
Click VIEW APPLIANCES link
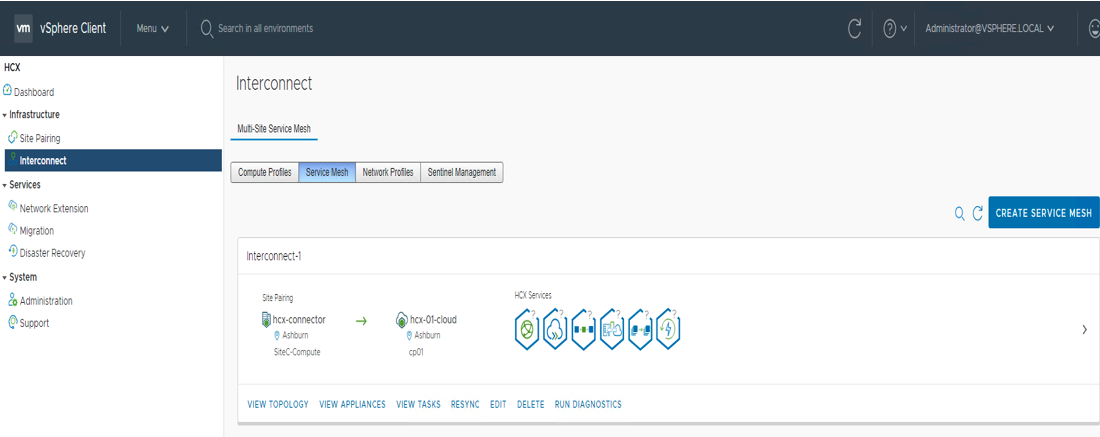click(352, 404)
